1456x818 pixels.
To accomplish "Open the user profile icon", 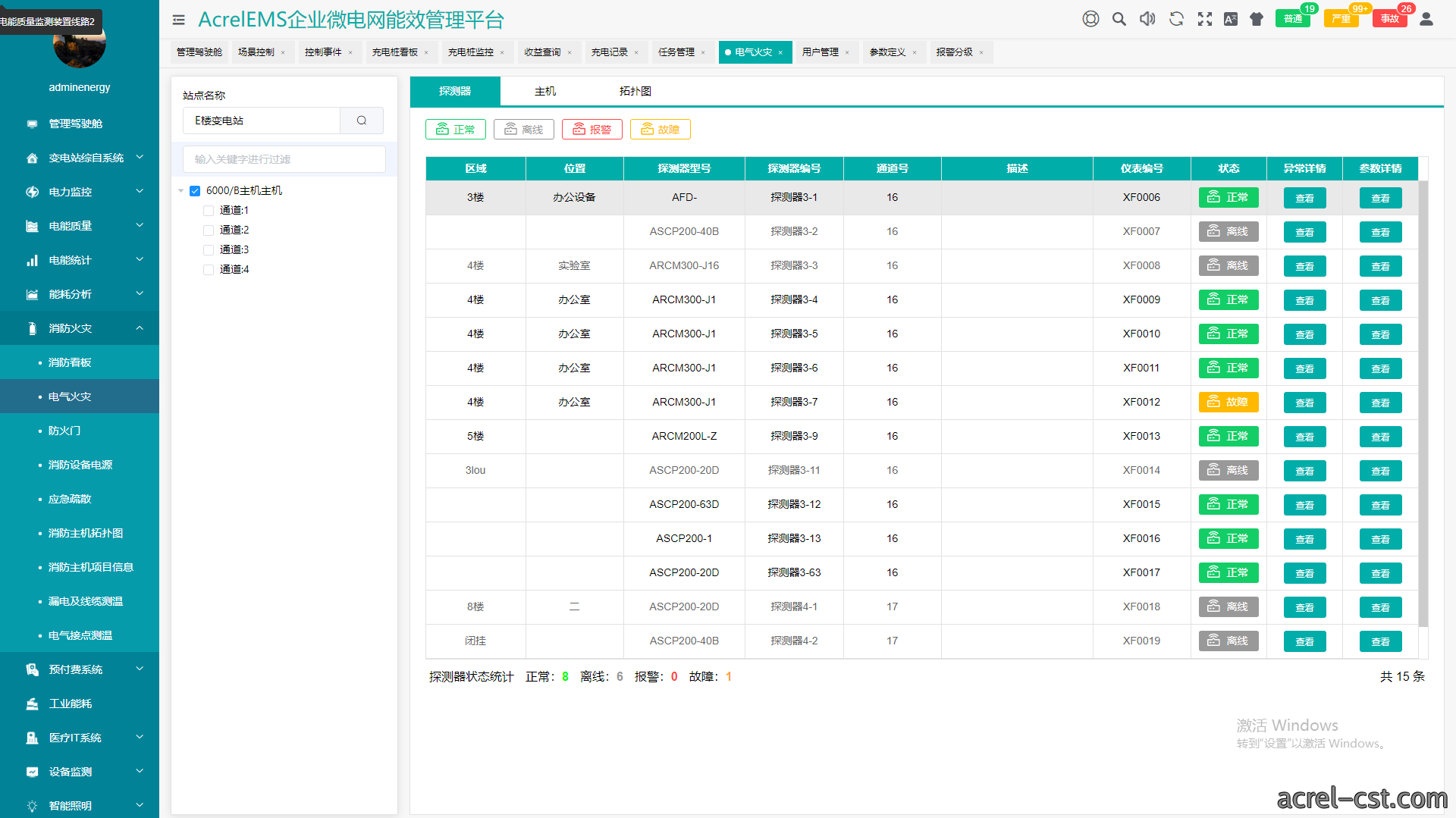I will pos(1426,19).
